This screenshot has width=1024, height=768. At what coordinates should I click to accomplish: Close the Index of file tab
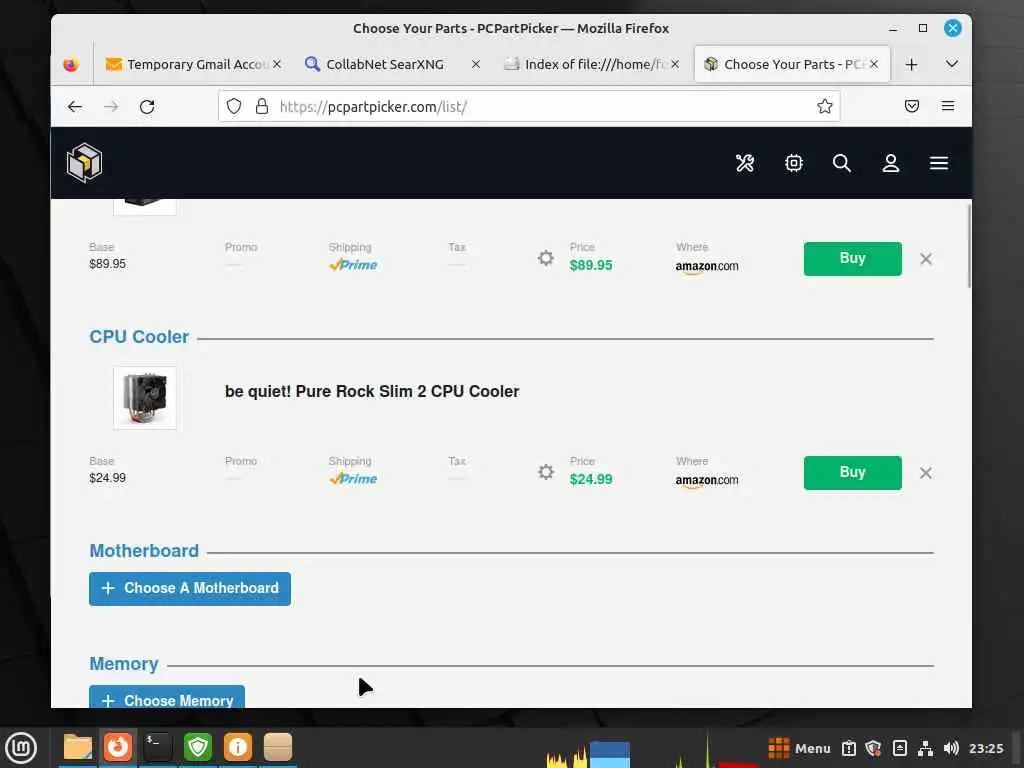click(x=675, y=64)
